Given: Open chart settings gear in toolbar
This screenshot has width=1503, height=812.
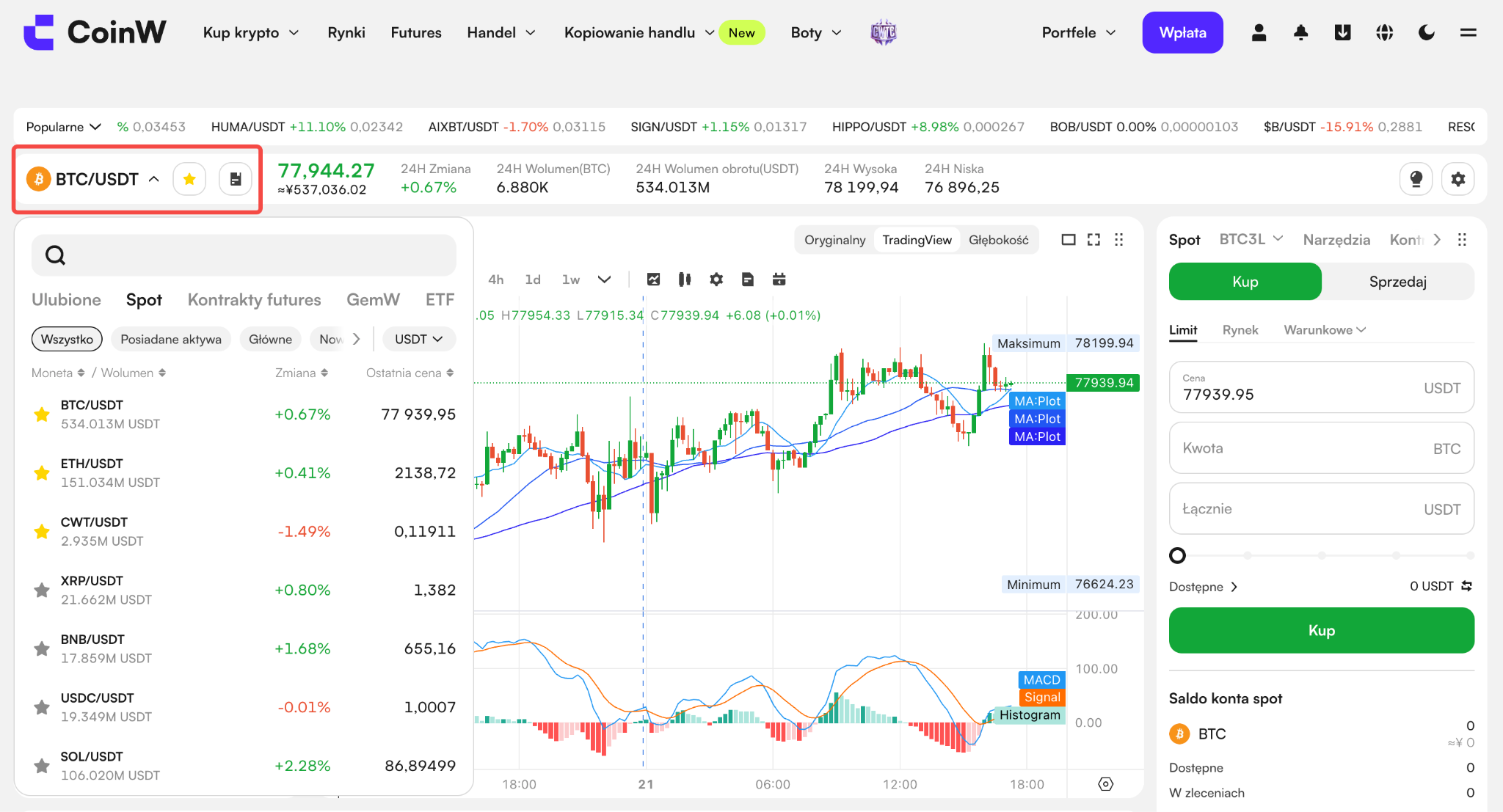Looking at the screenshot, I should pyautogui.click(x=716, y=279).
